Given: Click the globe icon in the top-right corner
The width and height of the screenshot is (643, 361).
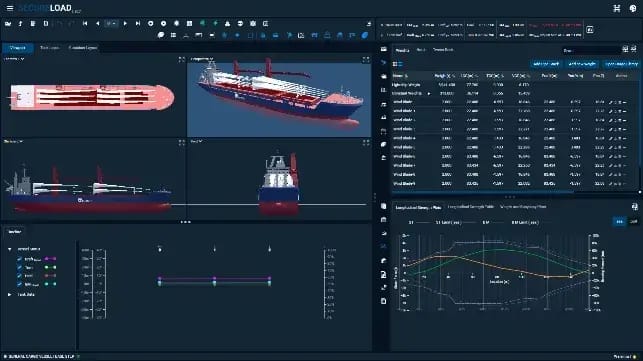Looking at the screenshot, I should point(633,8).
